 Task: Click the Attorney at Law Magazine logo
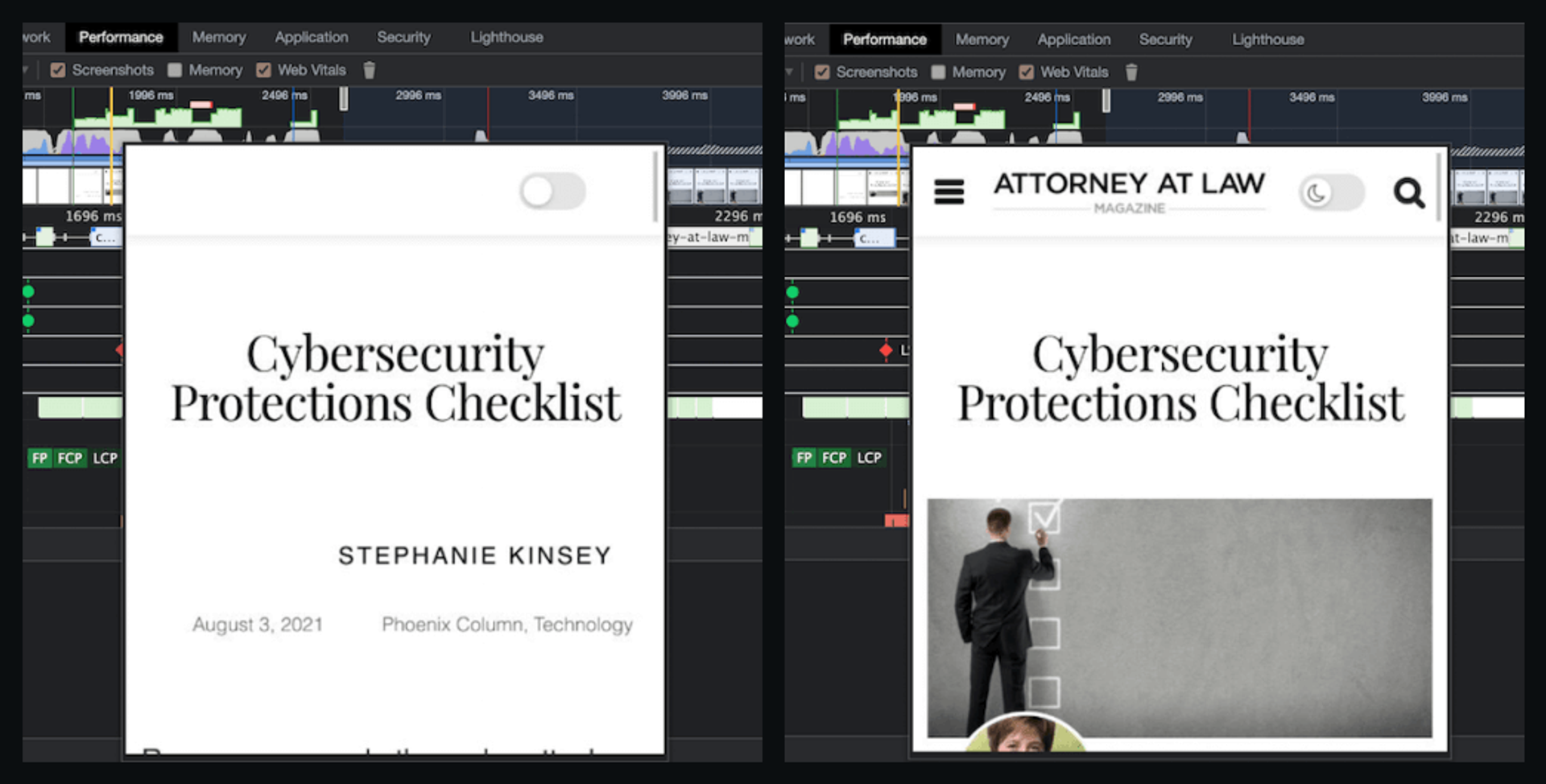point(1130,192)
